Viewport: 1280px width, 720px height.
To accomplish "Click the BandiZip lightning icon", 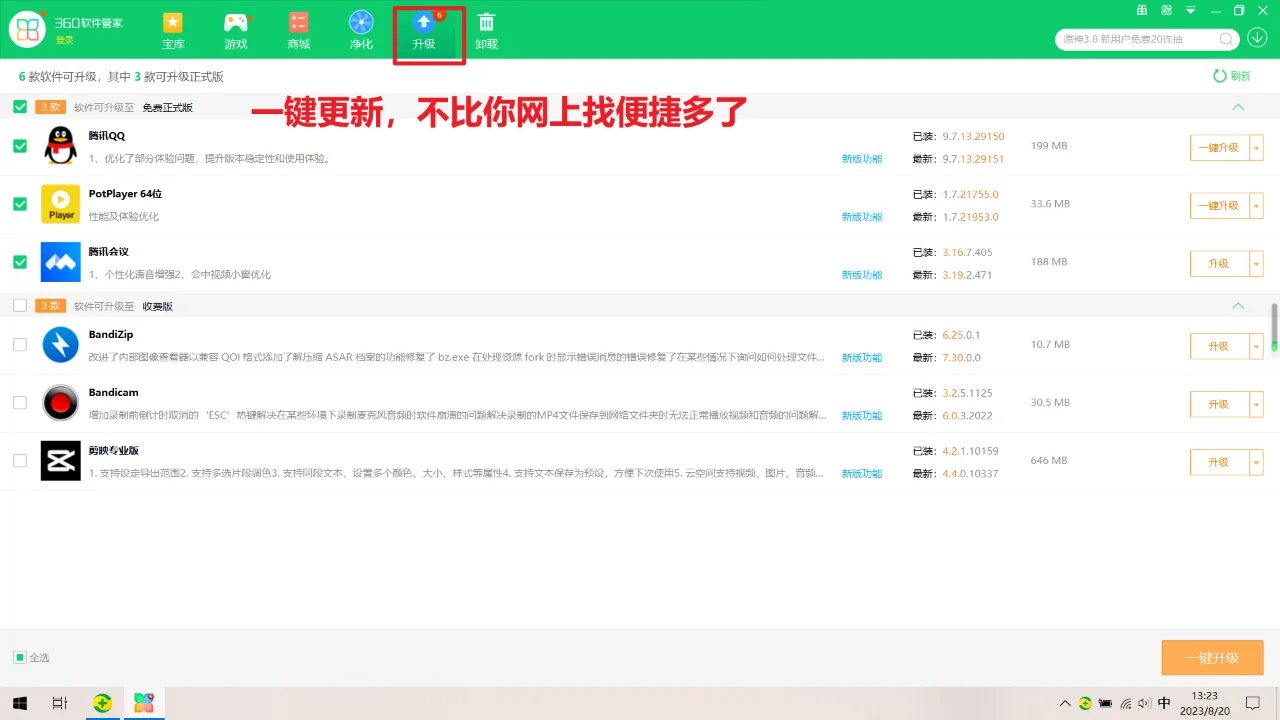I will coord(60,345).
